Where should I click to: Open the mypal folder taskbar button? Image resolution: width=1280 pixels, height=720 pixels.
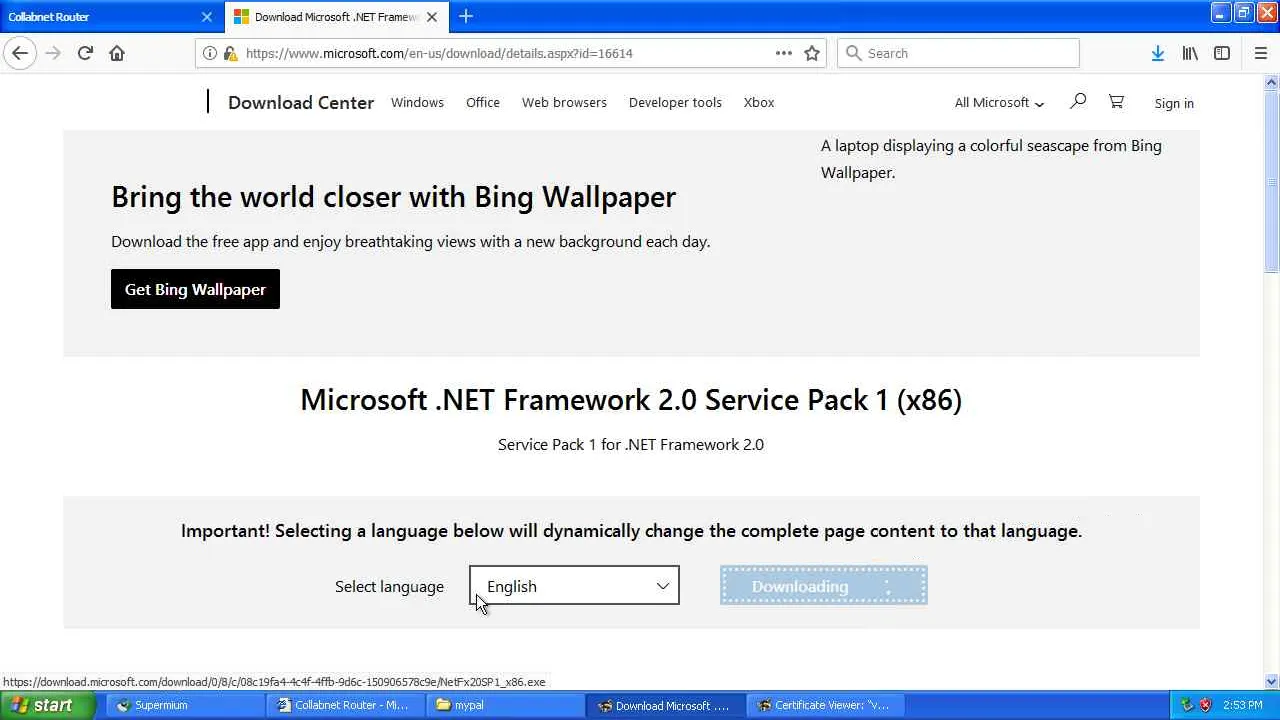pos(505,705)
